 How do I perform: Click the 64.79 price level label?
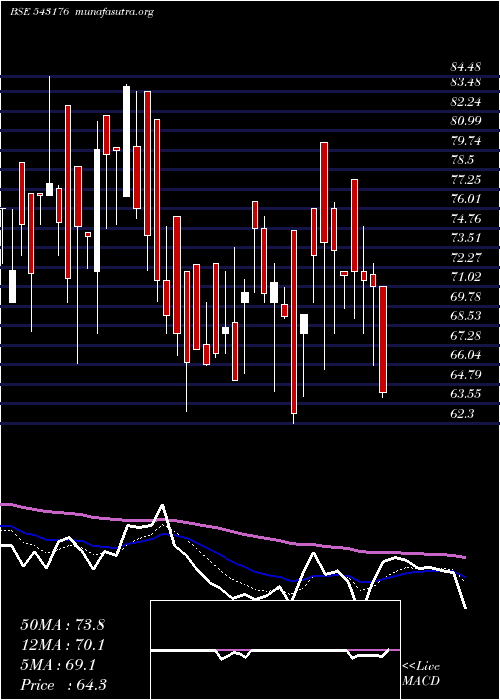(x=465, y=374)
